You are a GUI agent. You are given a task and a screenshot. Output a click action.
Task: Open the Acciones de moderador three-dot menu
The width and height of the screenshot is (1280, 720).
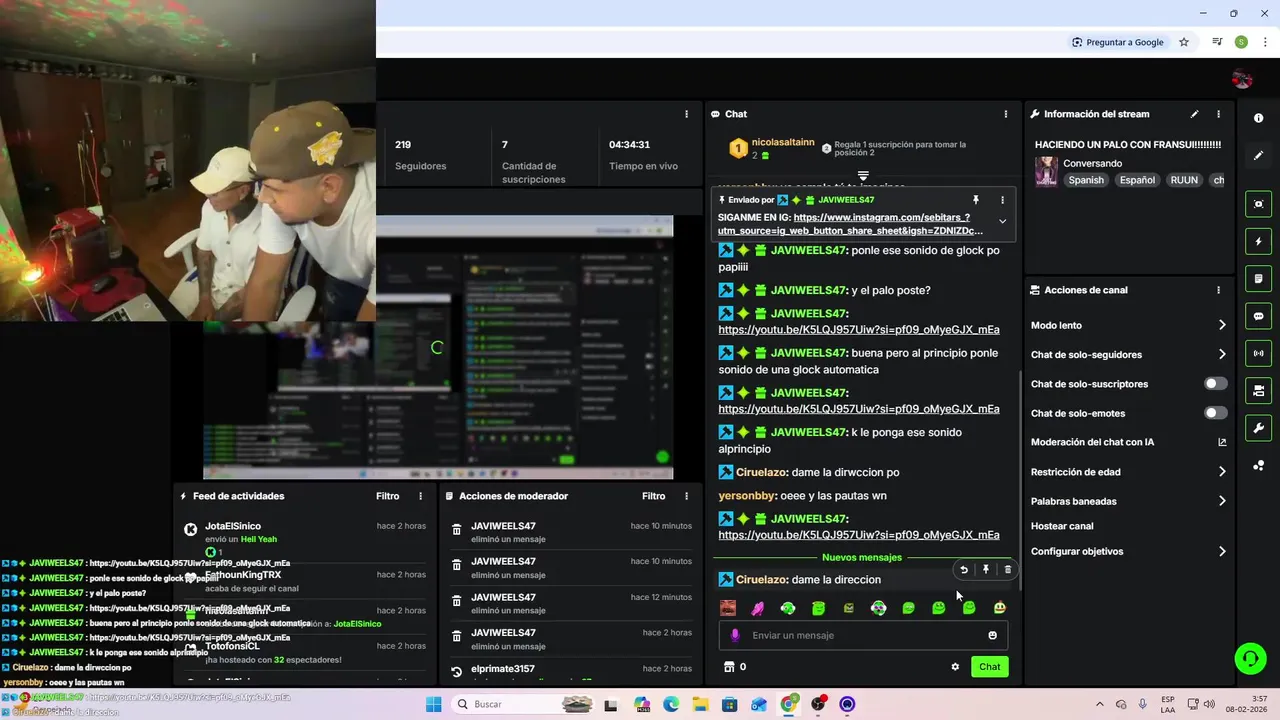[x=686, y=496]
